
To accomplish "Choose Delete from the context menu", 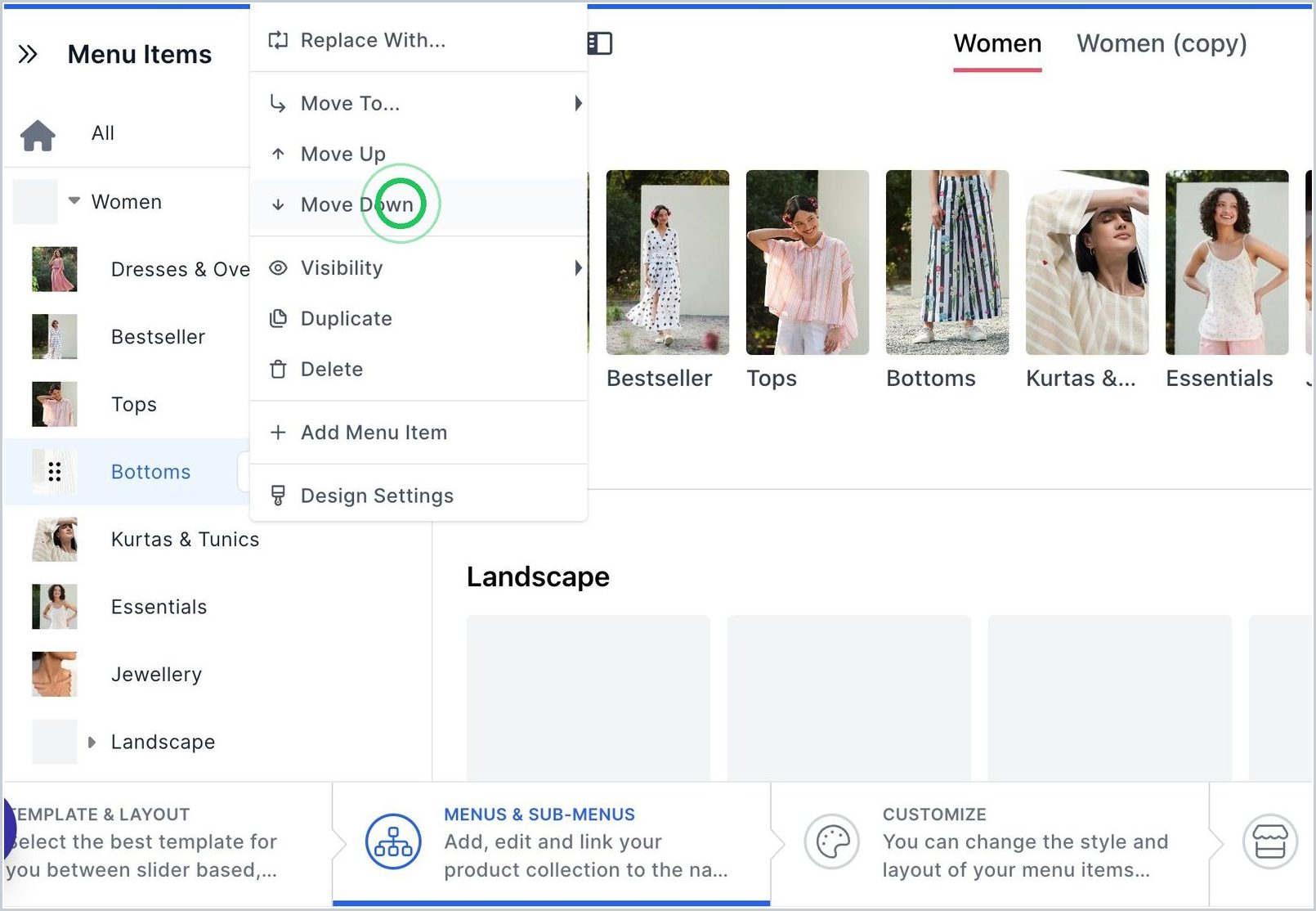I will pyautogui.click(x=419, y=370).
